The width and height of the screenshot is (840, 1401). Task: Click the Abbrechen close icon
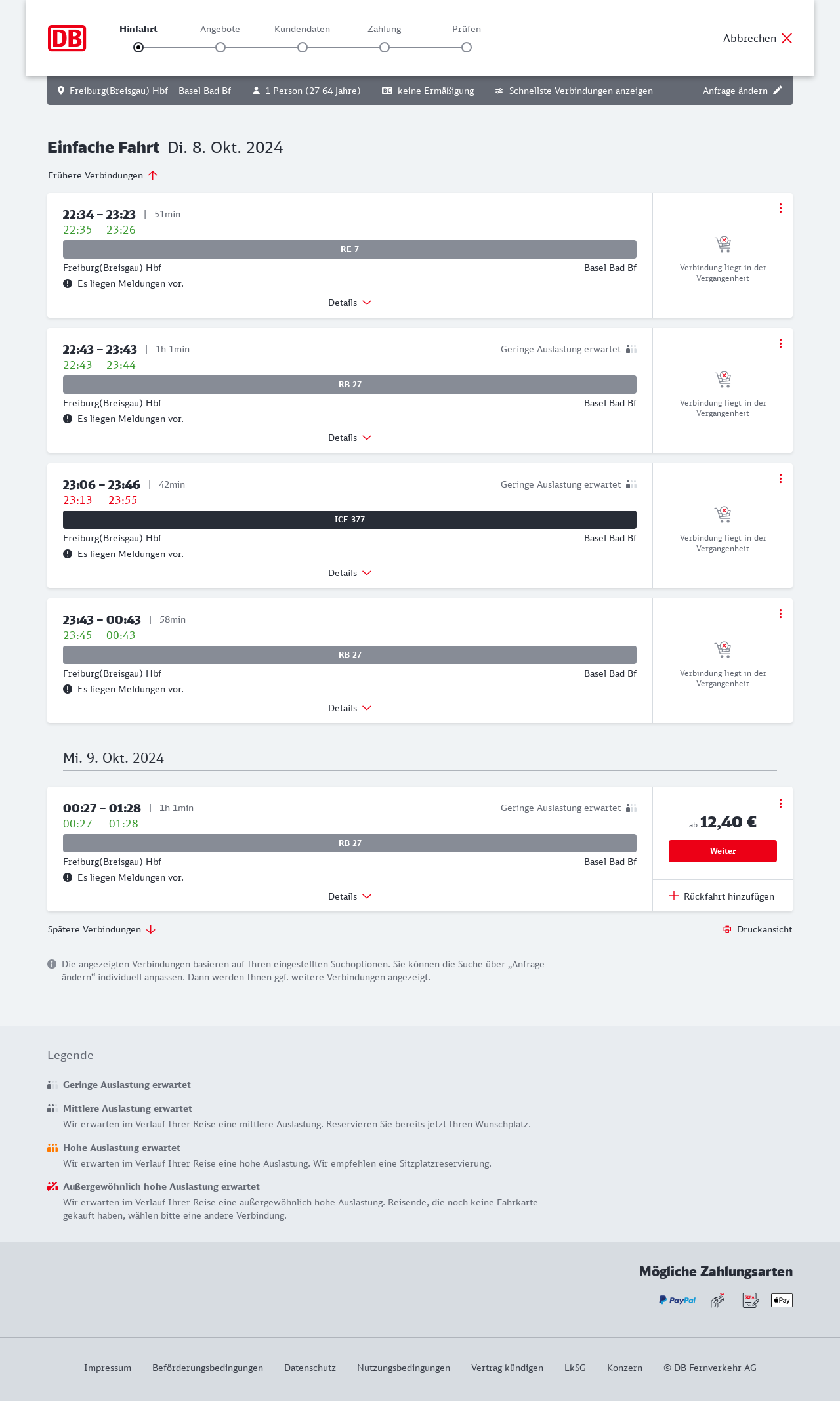[x=787, y=38]
